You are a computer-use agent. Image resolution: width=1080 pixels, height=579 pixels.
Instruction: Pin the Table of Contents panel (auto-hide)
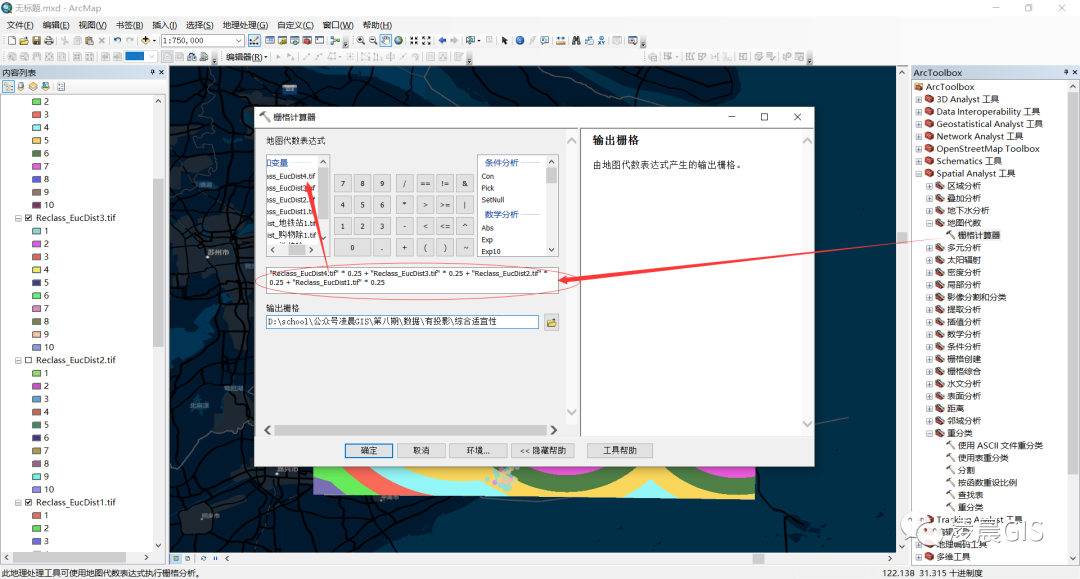tap(152, 72)
